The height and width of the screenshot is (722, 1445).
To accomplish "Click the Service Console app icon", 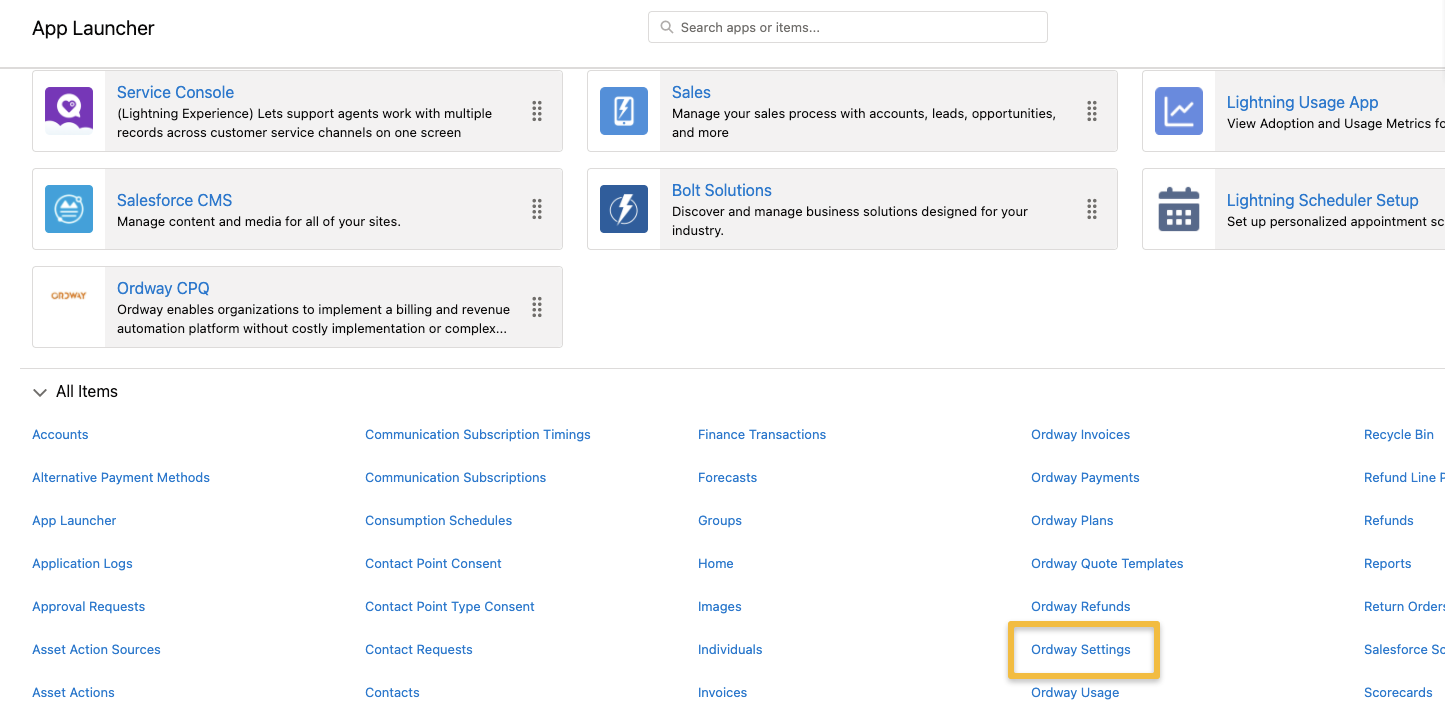I will [x=69, y=111].
